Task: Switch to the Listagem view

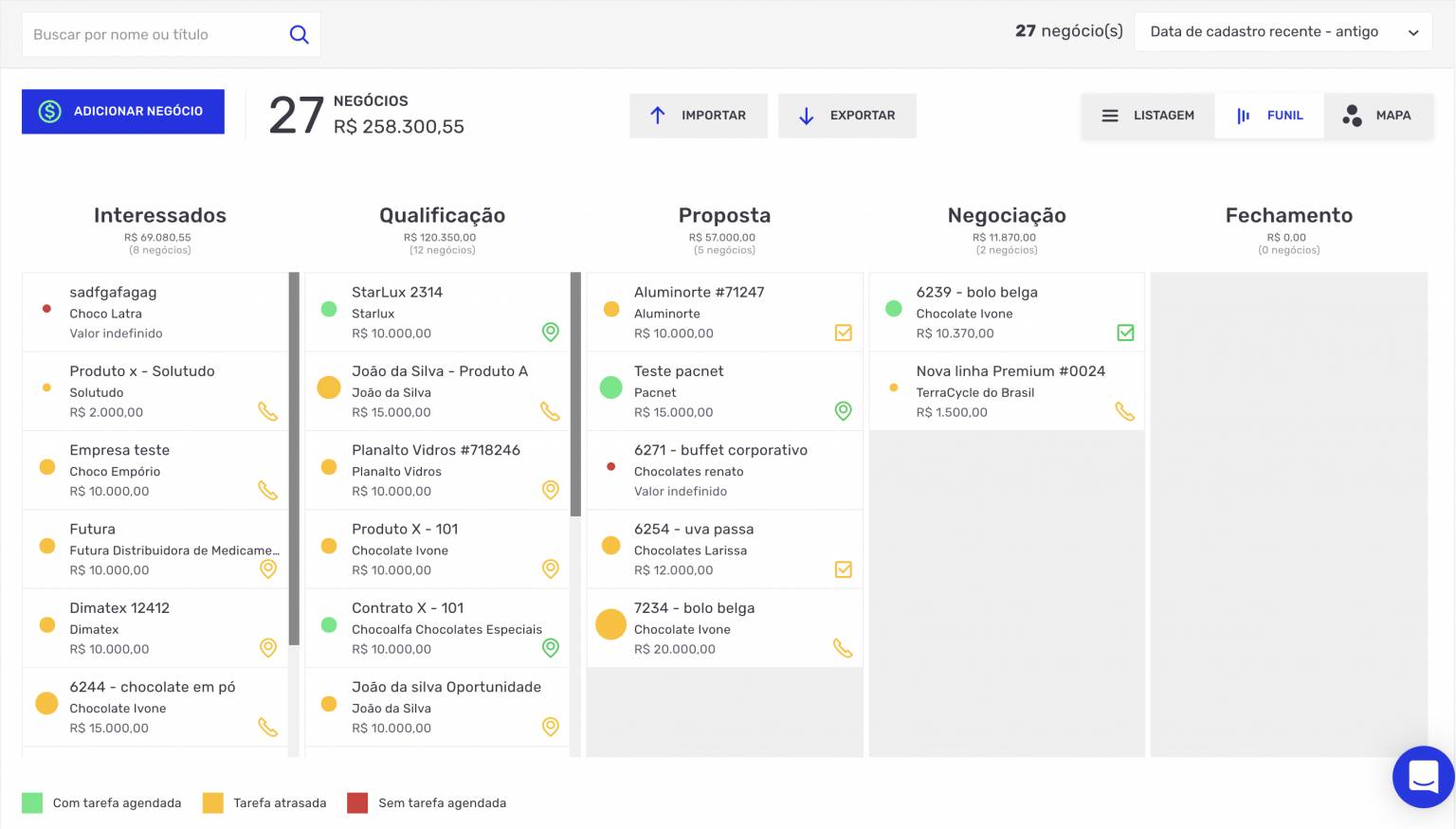Action: pyautogui.click(x=1148, y=116)
